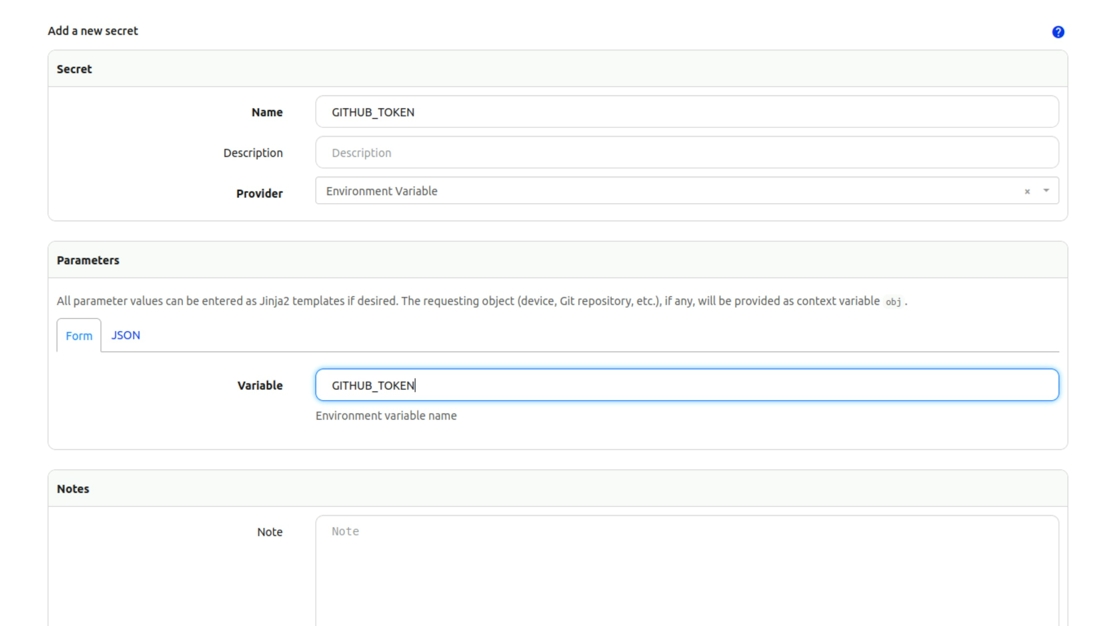Click the "Add a new secret" heading
Viewport: 1120px width, 626px height.
click(x=93, y=31)
